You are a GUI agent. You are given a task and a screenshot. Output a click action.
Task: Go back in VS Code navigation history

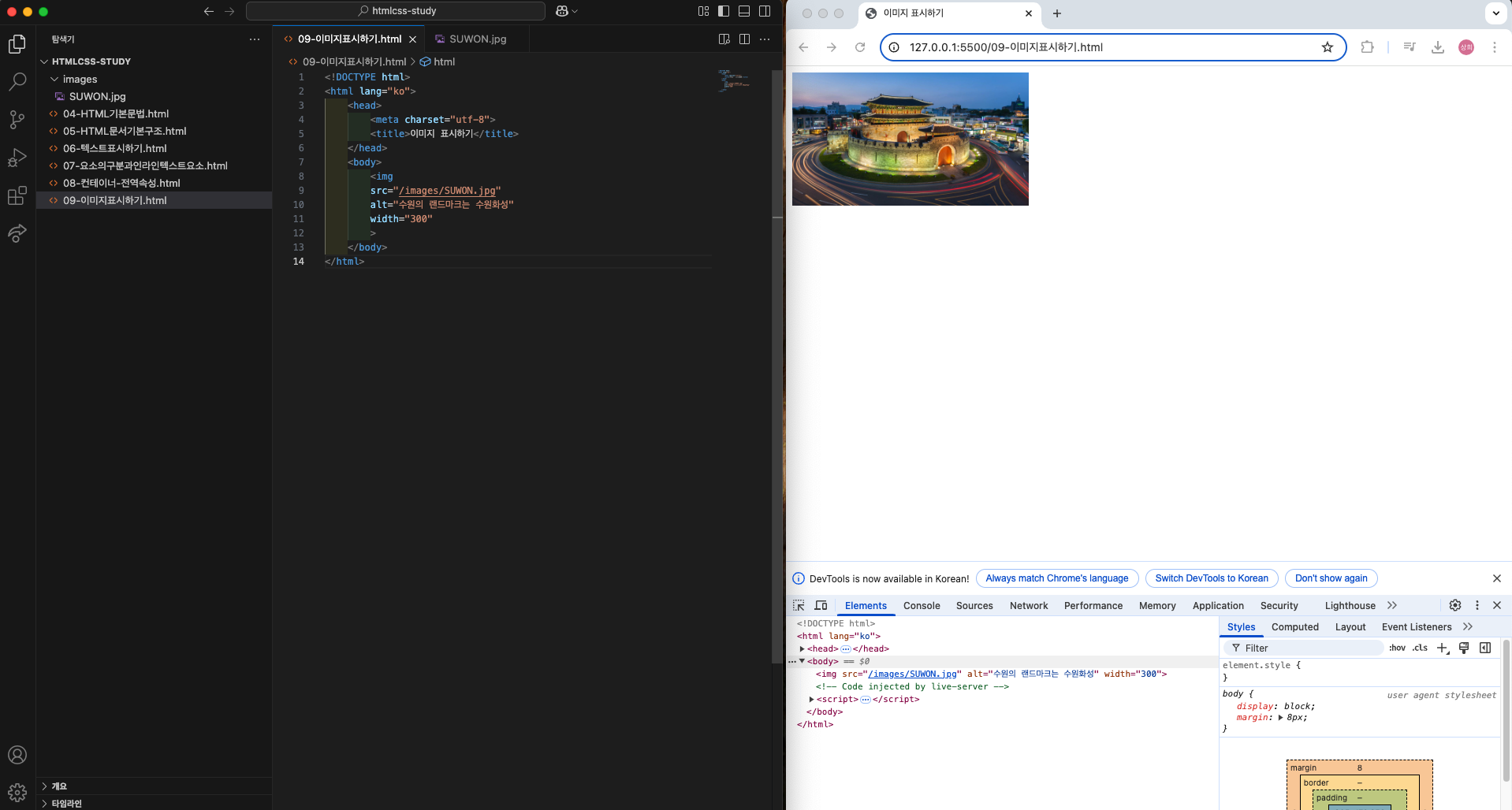(209, 11)
